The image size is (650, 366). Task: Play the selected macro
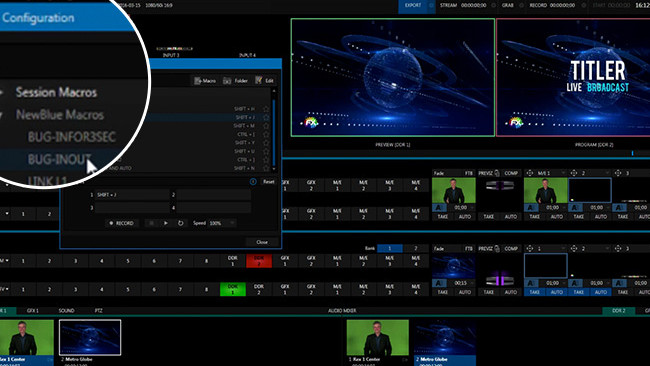[x=166, y=223]
